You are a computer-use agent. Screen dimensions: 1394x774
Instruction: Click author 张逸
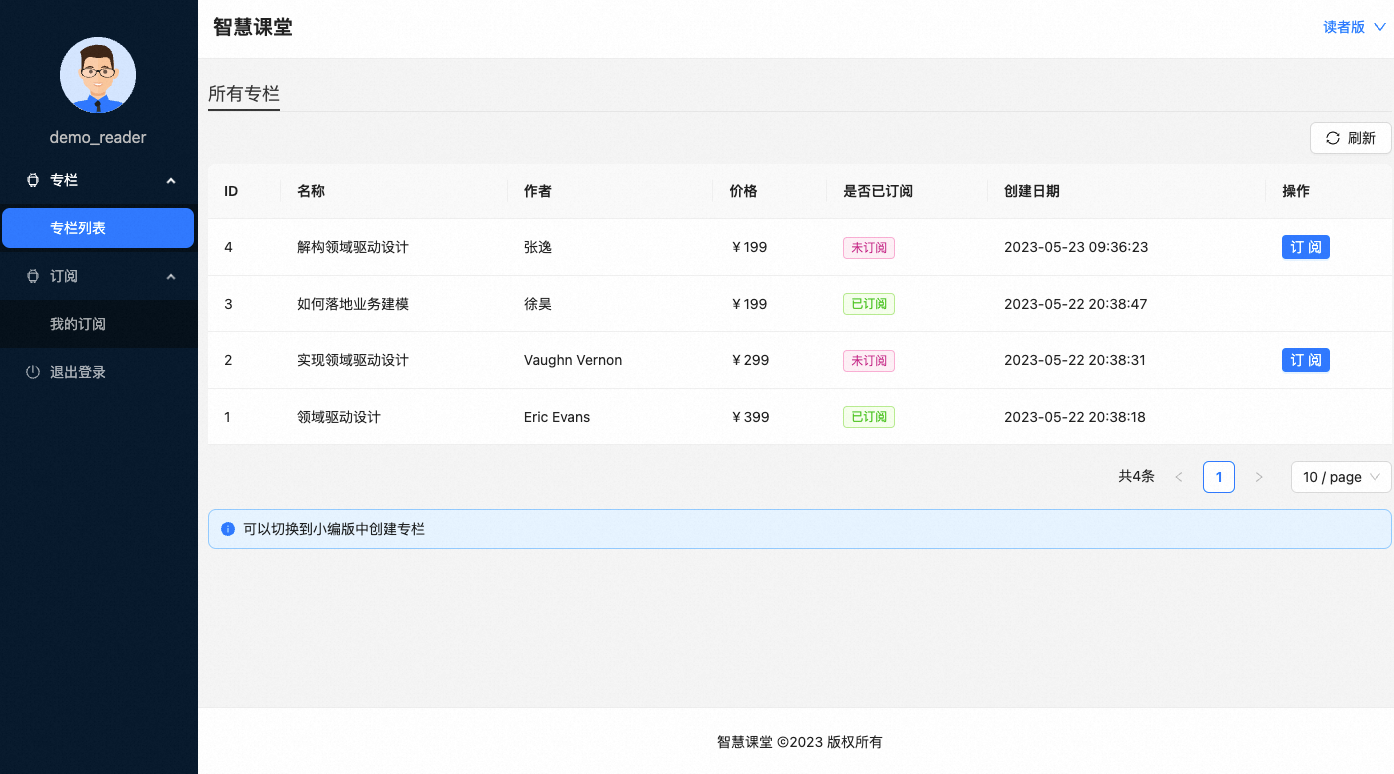538,247
